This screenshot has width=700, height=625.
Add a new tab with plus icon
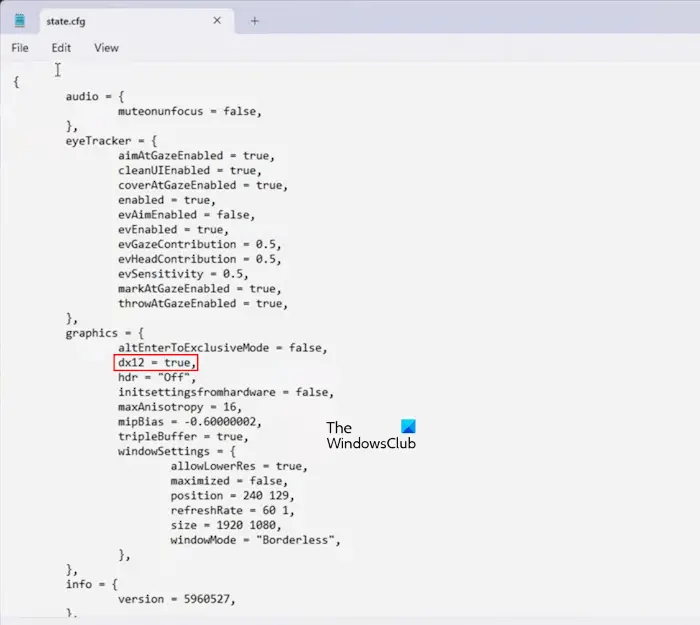click(x=254, y=21)
